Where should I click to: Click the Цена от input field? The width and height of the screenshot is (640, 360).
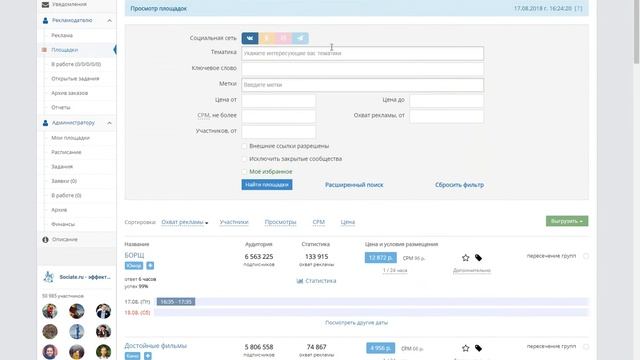click(x=278, y=100)
